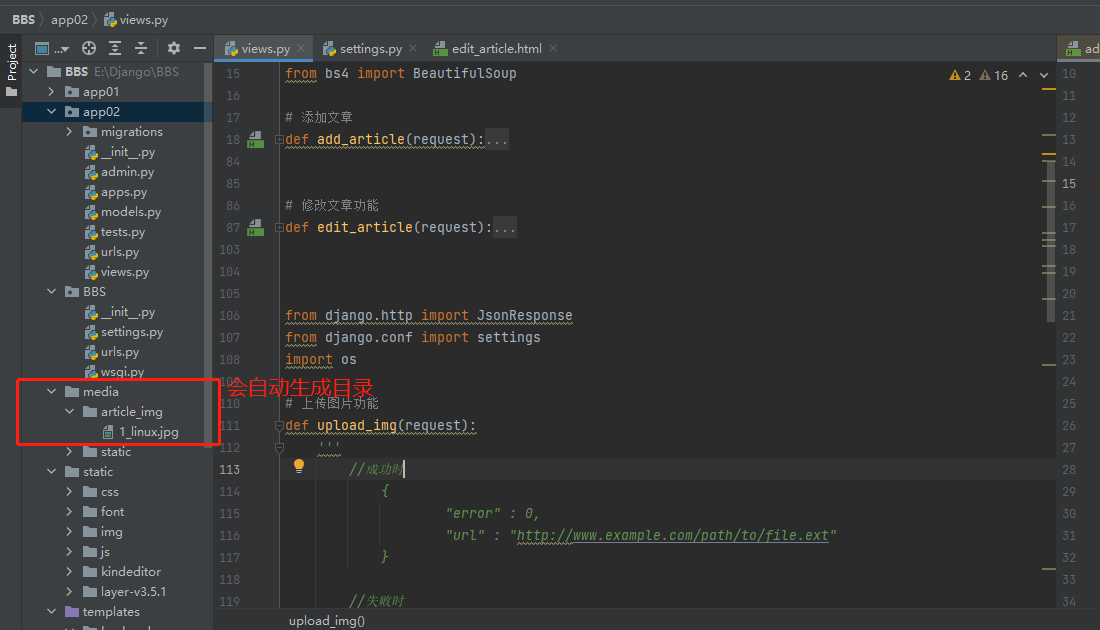This screenshot has width=1100, height=630.
Task: Open the Project tool window tab
Action: pos(11,71)
